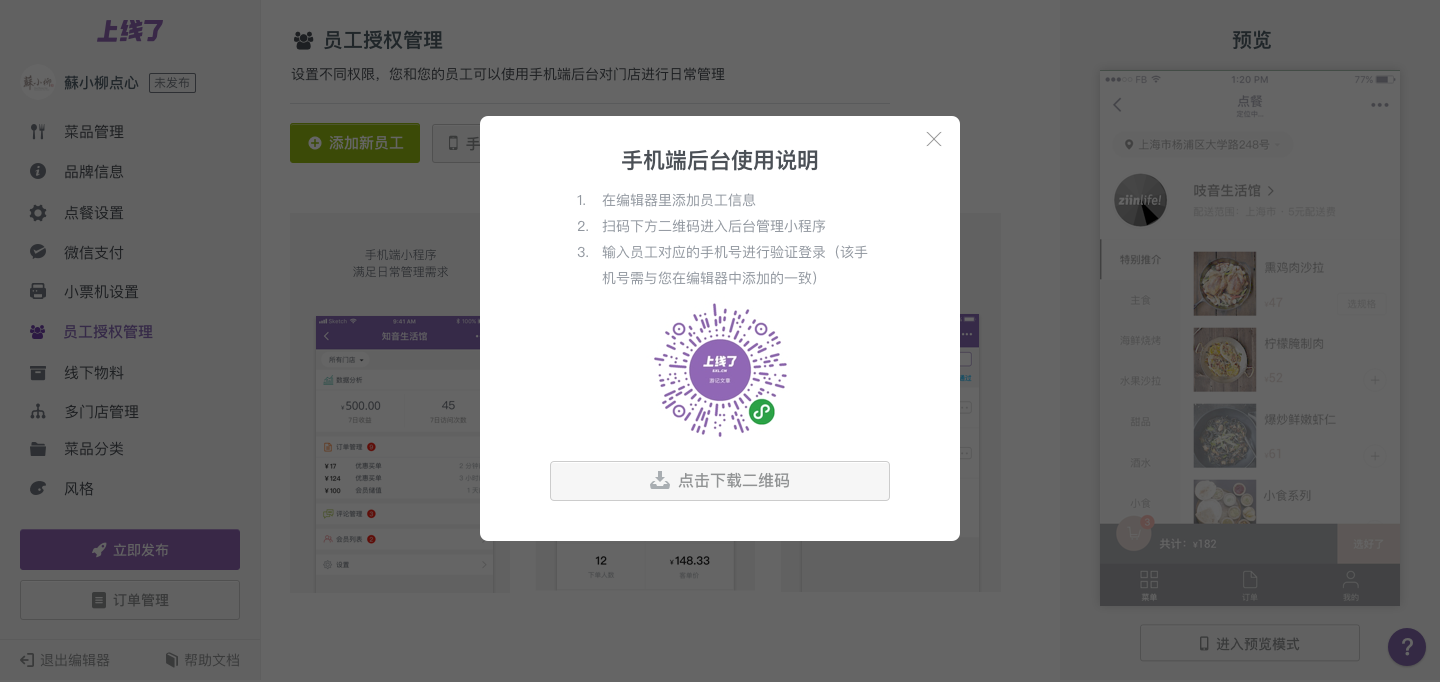Open 线下物料 in the sidebar

tap(94, 373)
